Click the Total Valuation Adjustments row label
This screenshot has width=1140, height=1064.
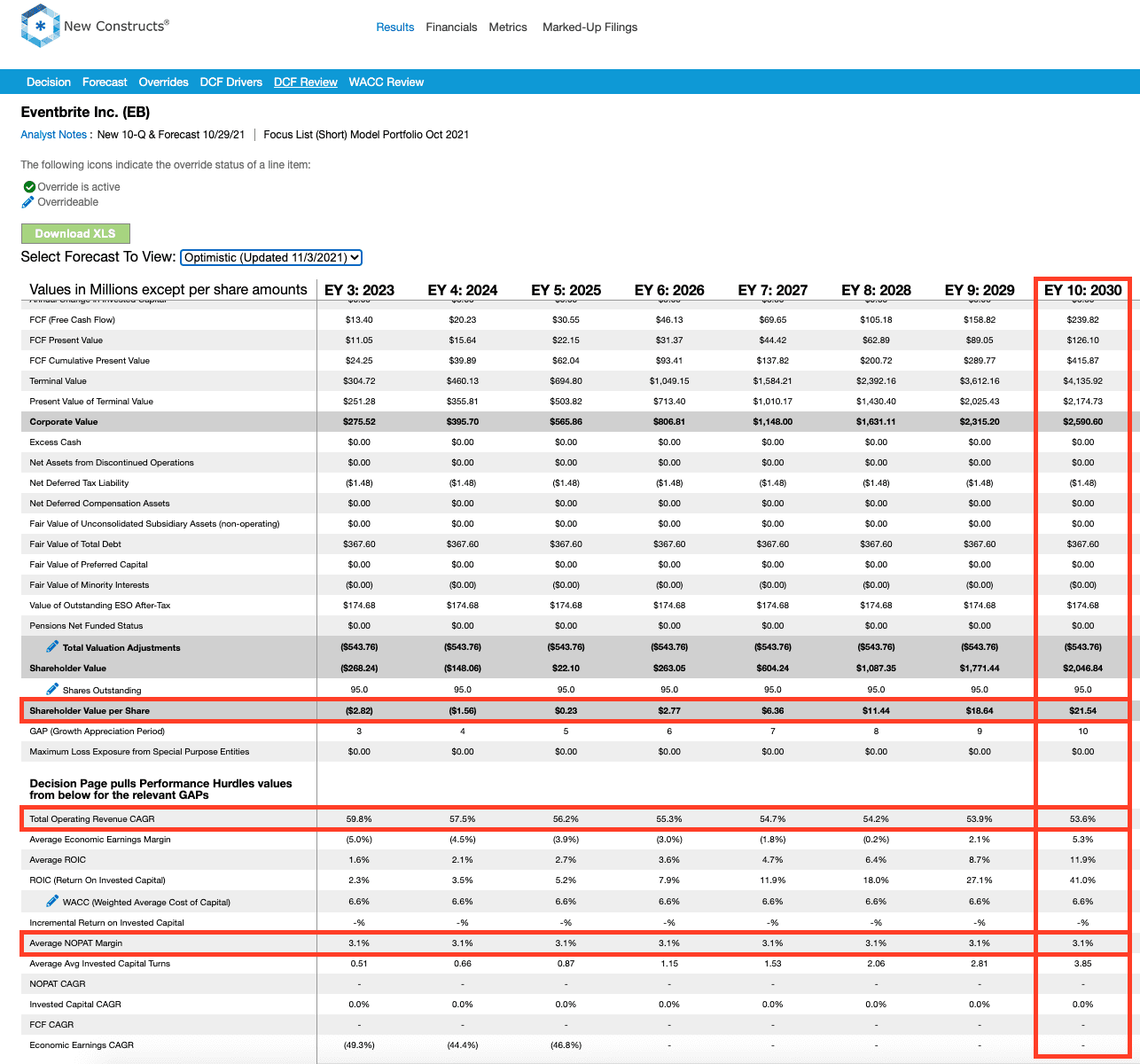(x=121, y=647)
